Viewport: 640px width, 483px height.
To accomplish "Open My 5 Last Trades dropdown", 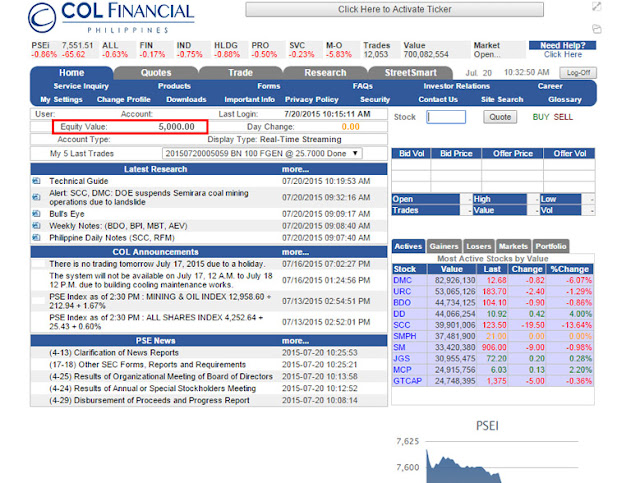I will (262, 154).
